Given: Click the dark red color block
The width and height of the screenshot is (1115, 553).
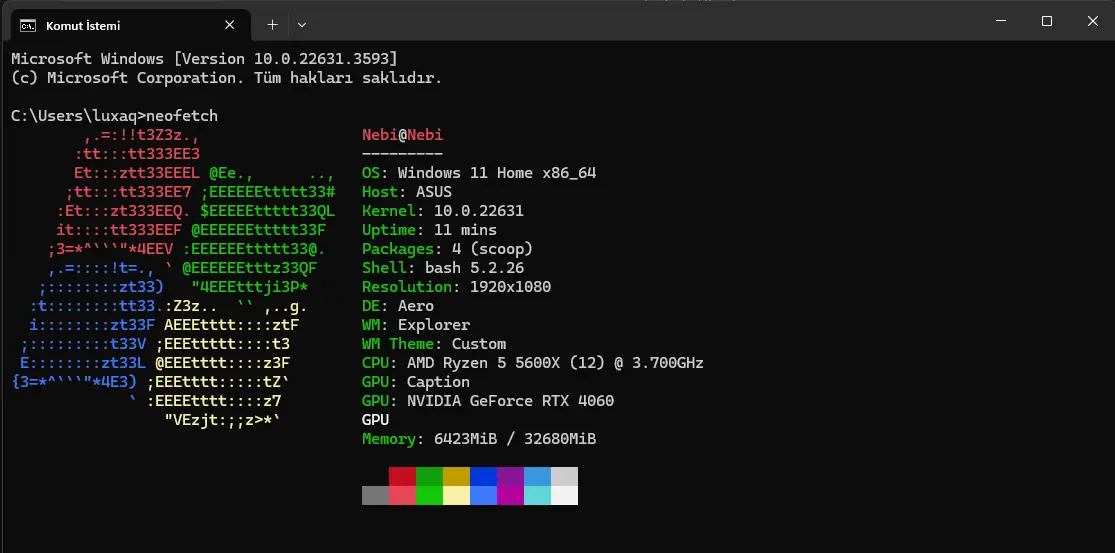Looking at the screenshot, I should [x=402, y=476].
